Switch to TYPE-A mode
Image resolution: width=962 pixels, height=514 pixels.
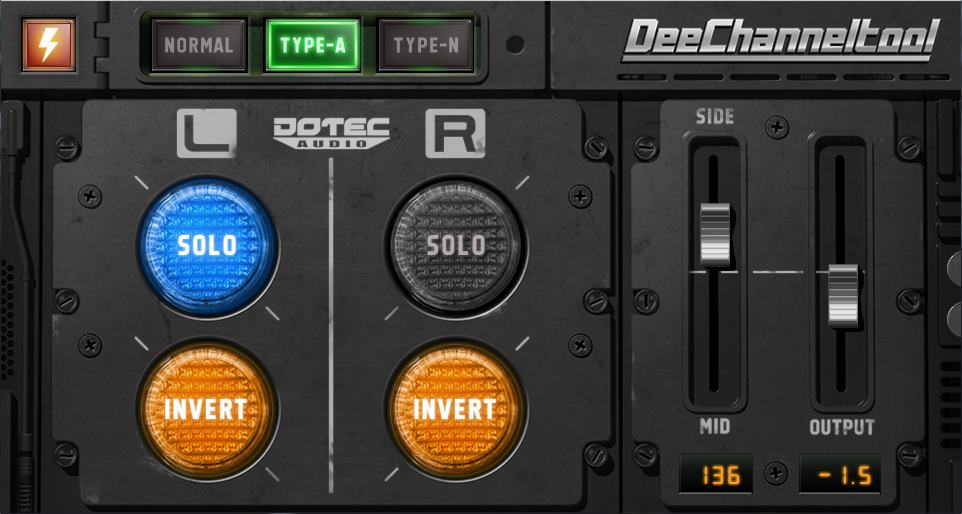(x=312, y=45)
